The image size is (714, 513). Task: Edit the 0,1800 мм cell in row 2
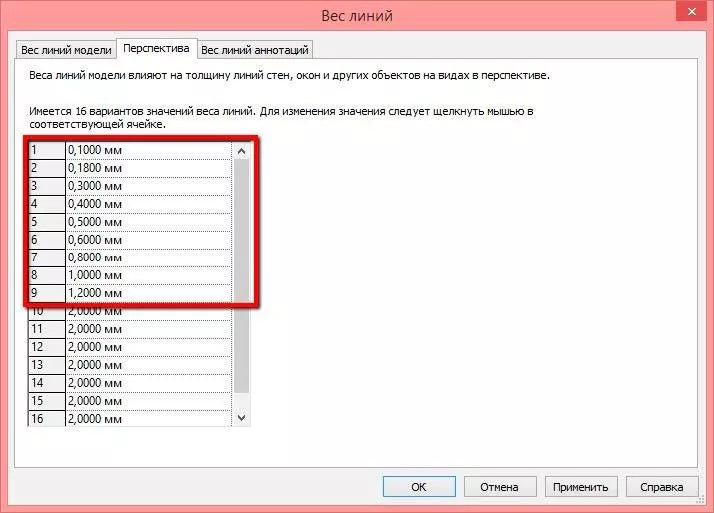pos(147,168)
